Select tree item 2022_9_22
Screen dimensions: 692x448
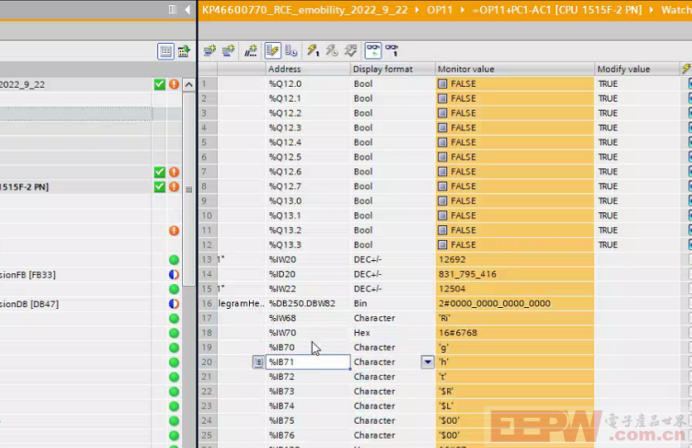(x=23, y=84)
